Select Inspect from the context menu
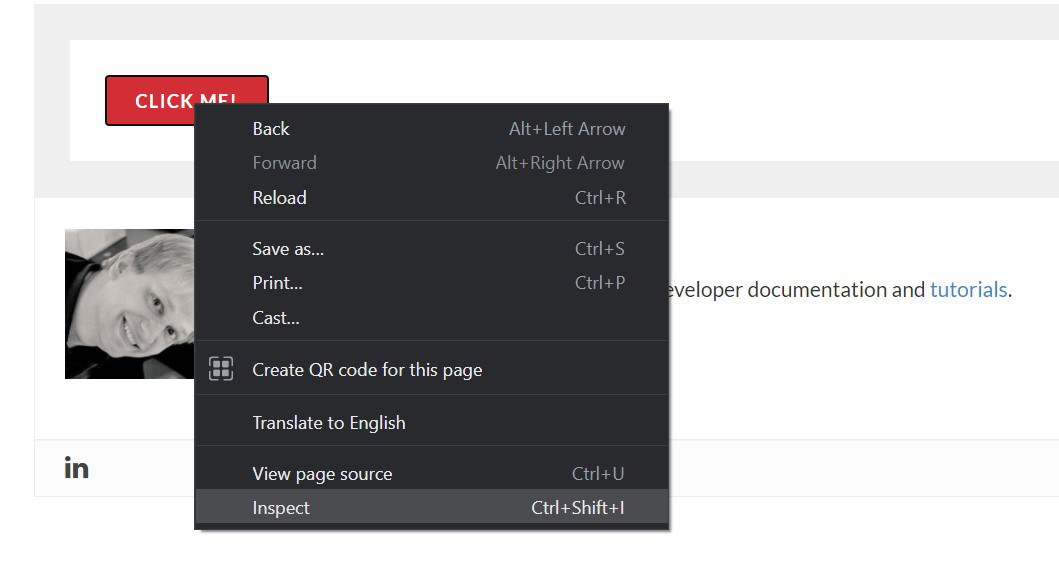 pyautogui.click(x=281, y=508)
